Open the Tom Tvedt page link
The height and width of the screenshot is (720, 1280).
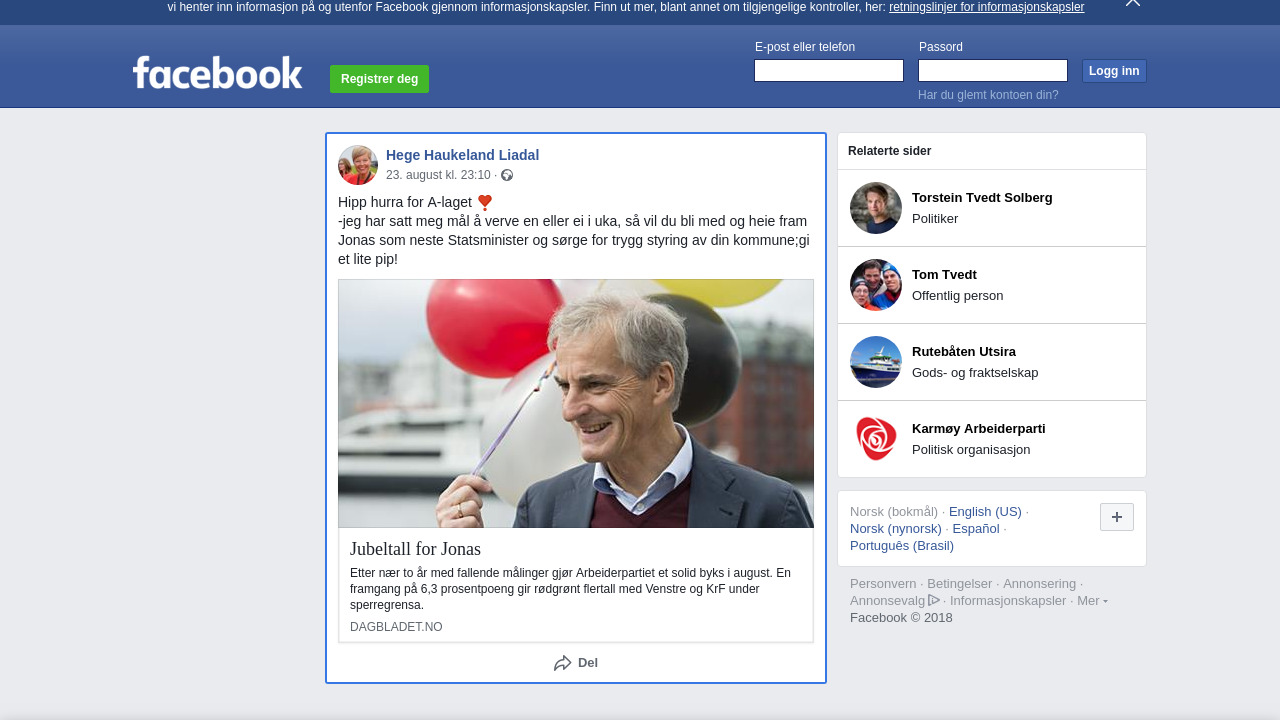click(944, 275)
